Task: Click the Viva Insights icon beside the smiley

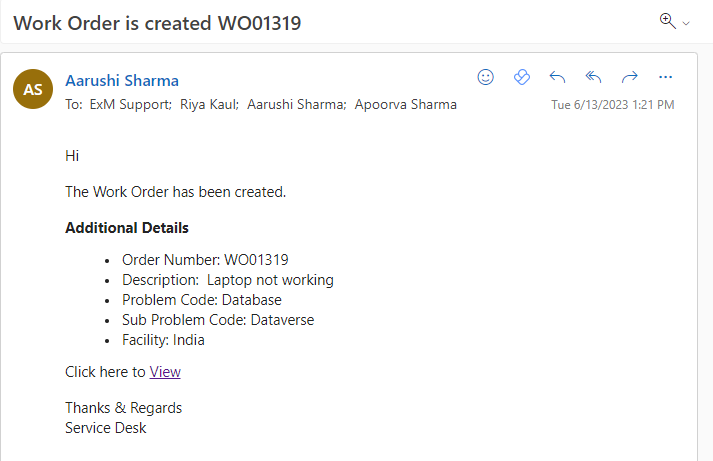Action: pyautogui.click(x=521, y=77)
